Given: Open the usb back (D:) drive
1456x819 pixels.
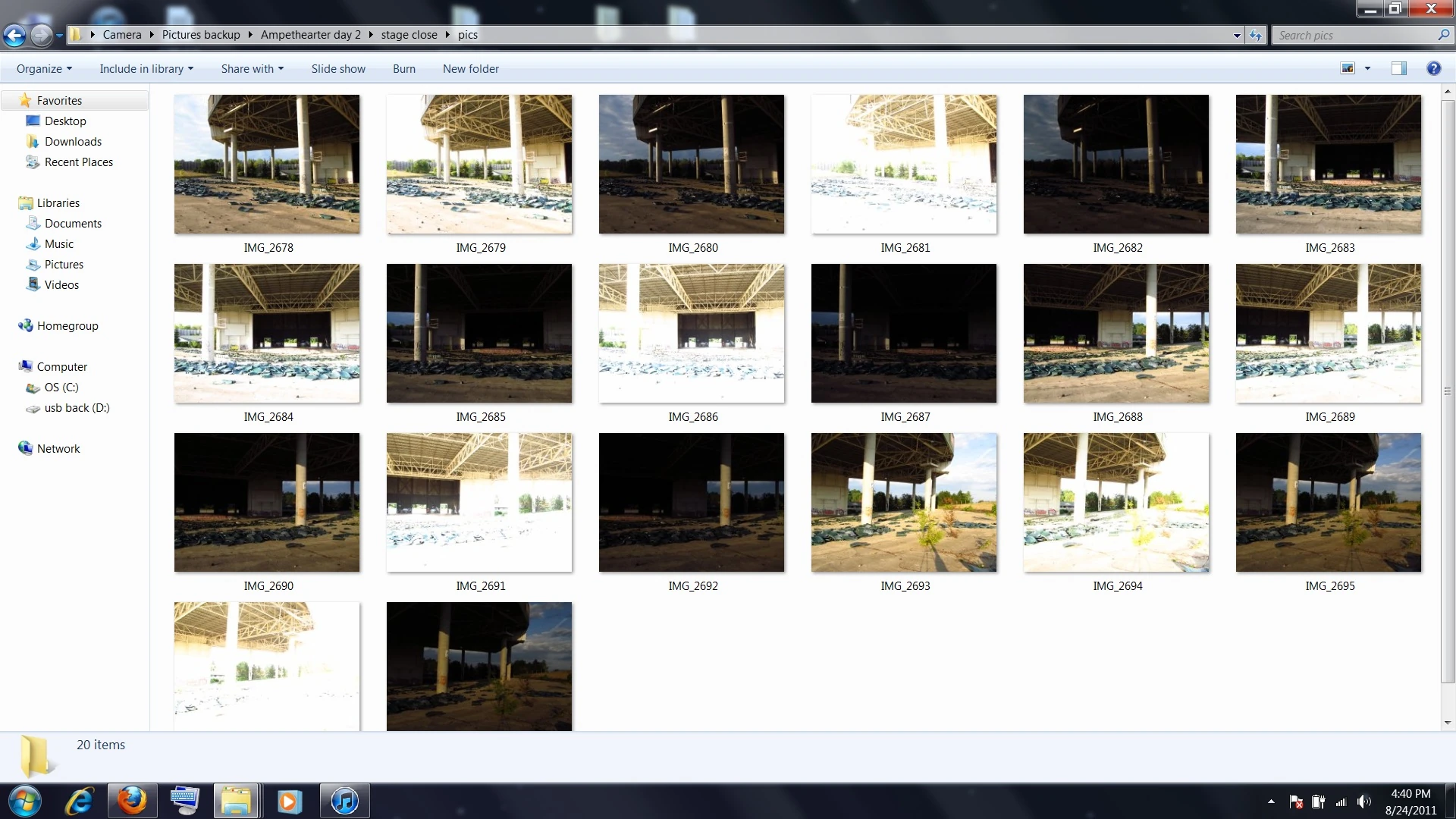Looking at the screenshot, I should [x=77, y=407].
